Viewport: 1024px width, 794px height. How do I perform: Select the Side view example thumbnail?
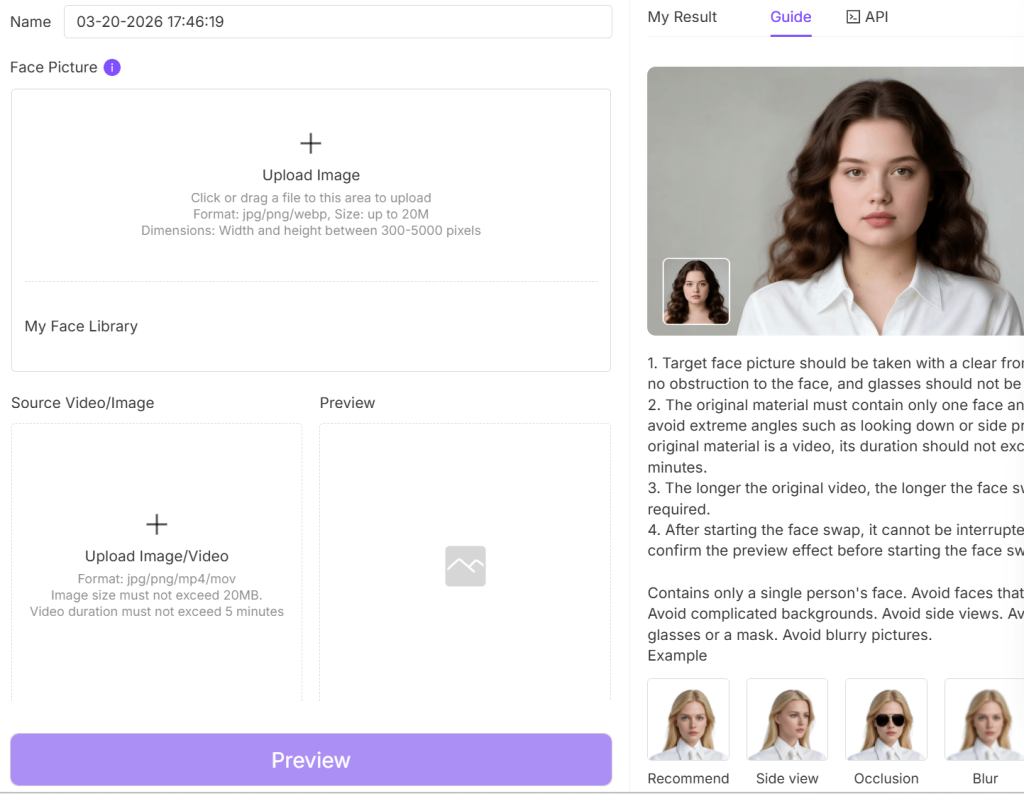pyautogui.click(x=787, y=720)
